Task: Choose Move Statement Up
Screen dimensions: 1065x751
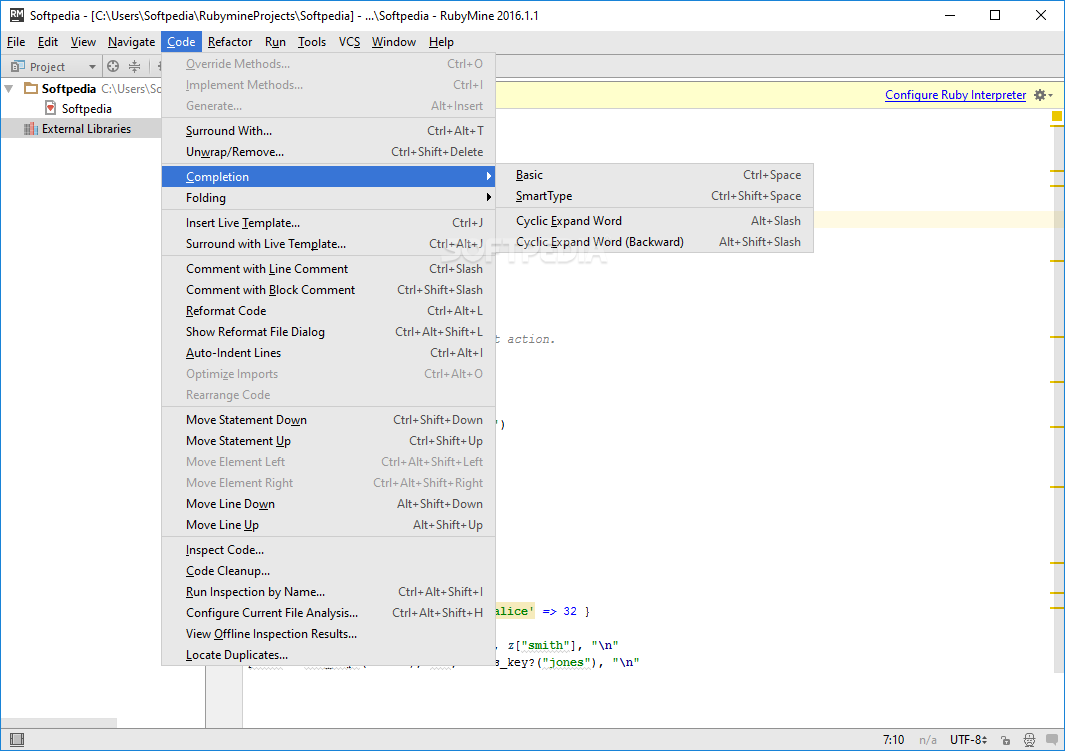Action: tap(328, 441)
